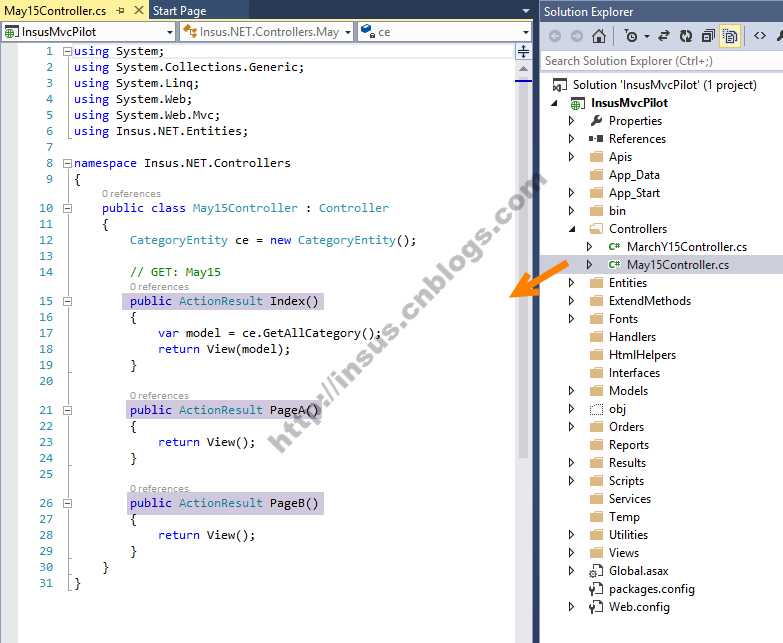The width and height of the screenshot is (783, 643).
Task: Click the Solution icon beside 'InsusMvcPilot'
Action: click(x=560, y=85)
